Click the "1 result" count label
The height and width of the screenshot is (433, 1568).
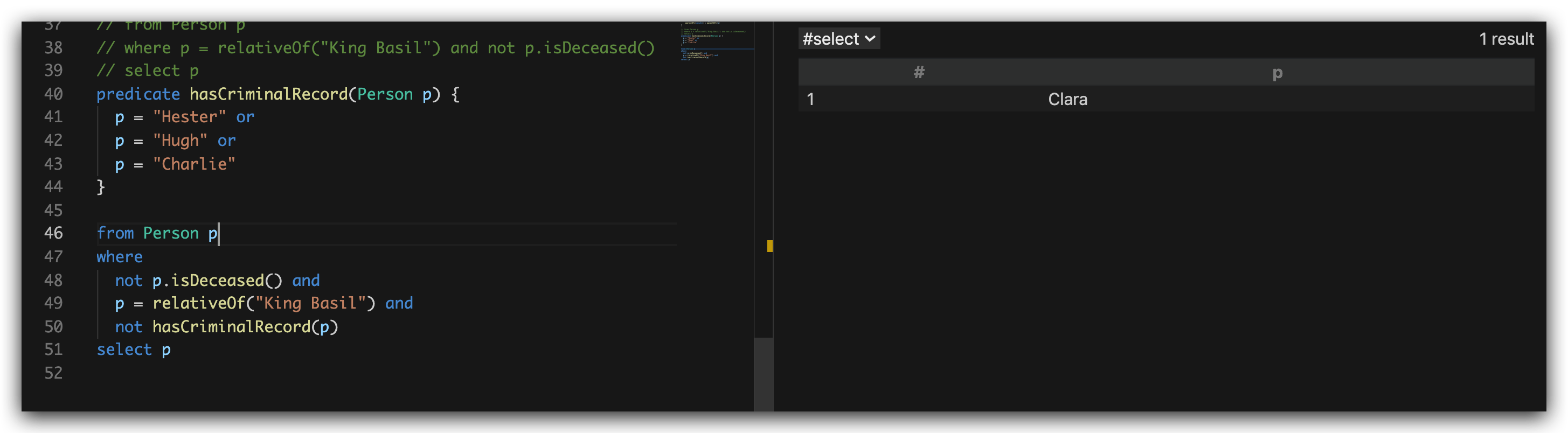click(x=1506, y=39)
